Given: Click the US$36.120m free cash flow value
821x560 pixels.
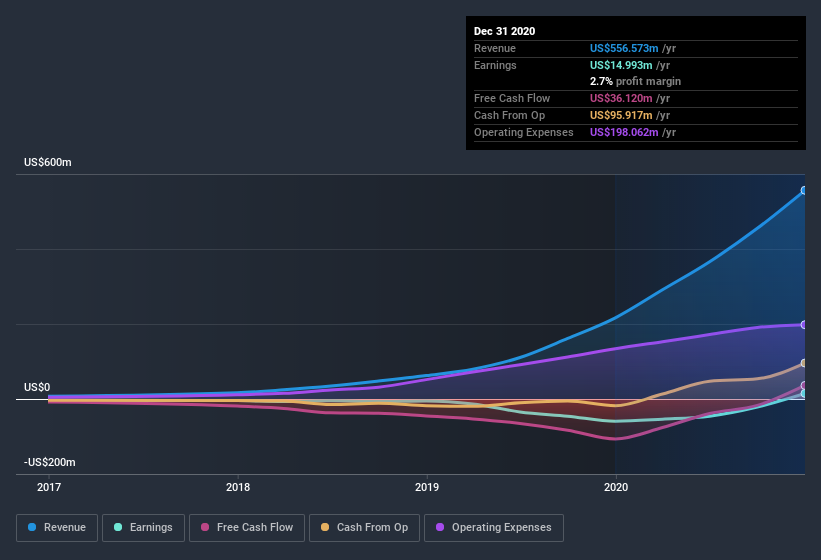Looking at the screenshot, I should (x=621, y=98).
